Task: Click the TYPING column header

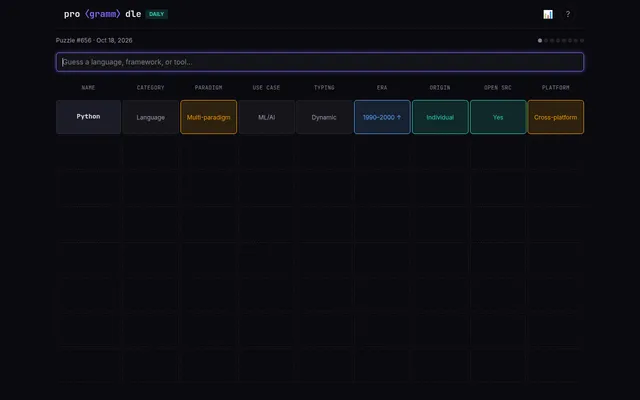Action: point(324,87)
